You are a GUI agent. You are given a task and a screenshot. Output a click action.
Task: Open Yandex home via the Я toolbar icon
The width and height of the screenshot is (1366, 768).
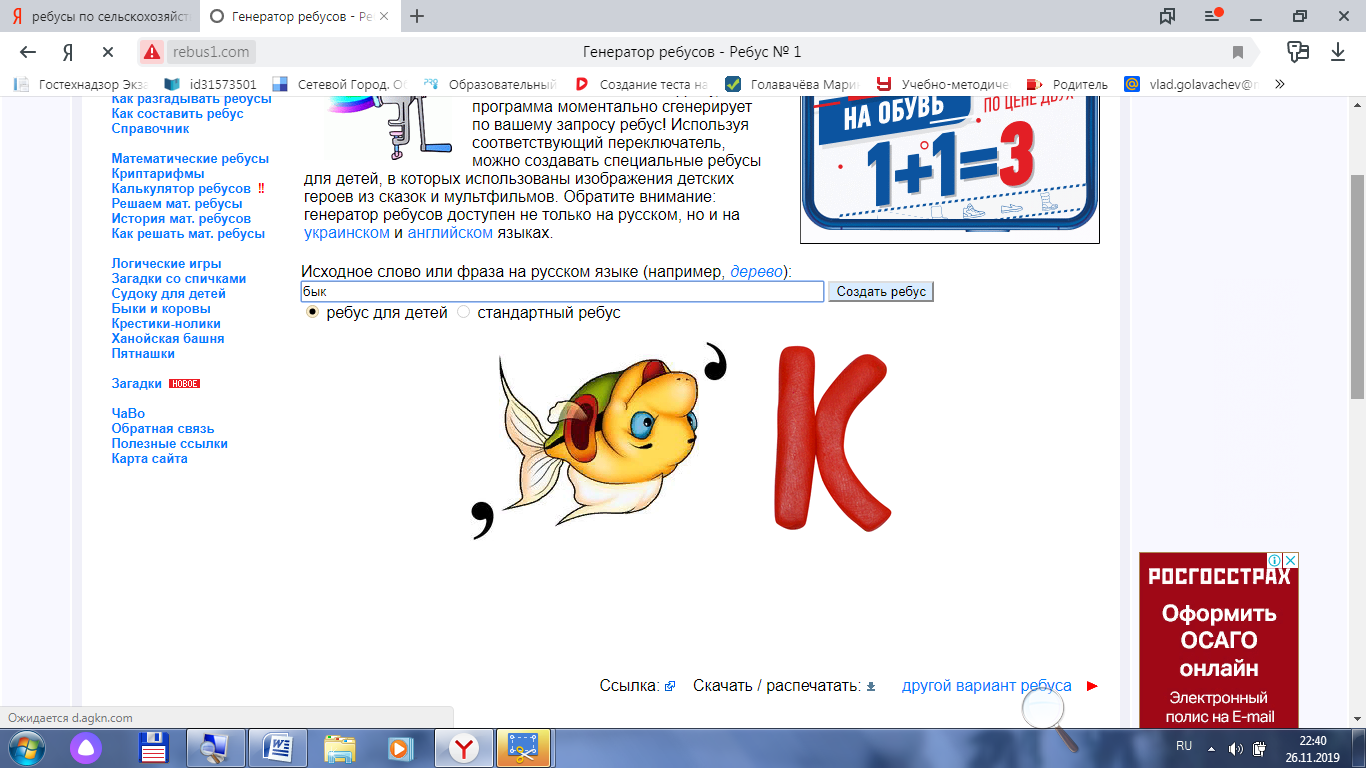point(68,52)
